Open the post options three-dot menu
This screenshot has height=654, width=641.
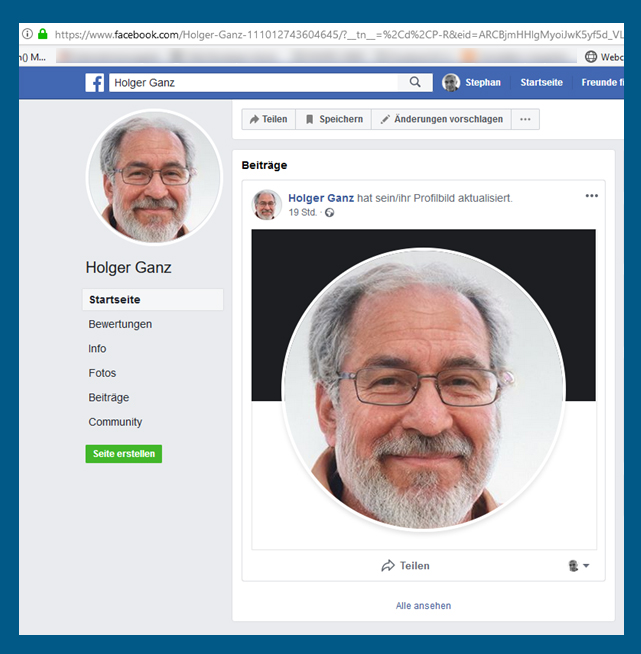pos(591,196)
